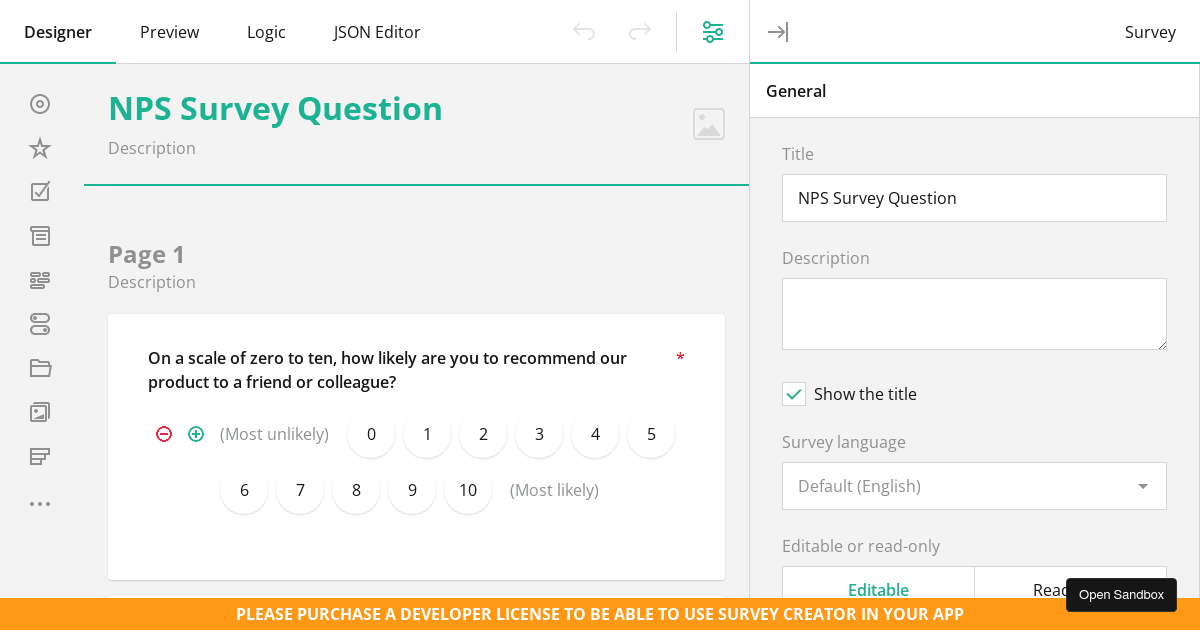Increase rating scale with the plus icon

(196, 434)
